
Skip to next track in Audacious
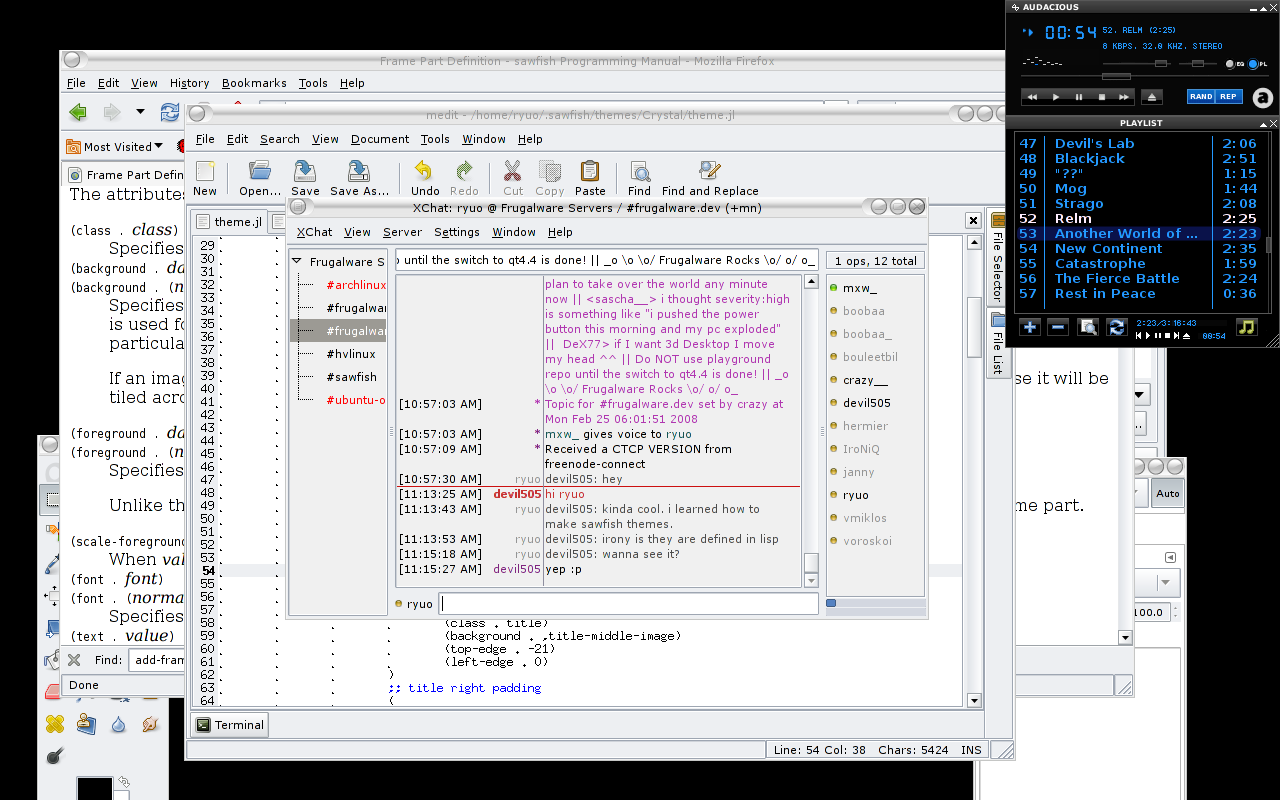(1124, 97)
